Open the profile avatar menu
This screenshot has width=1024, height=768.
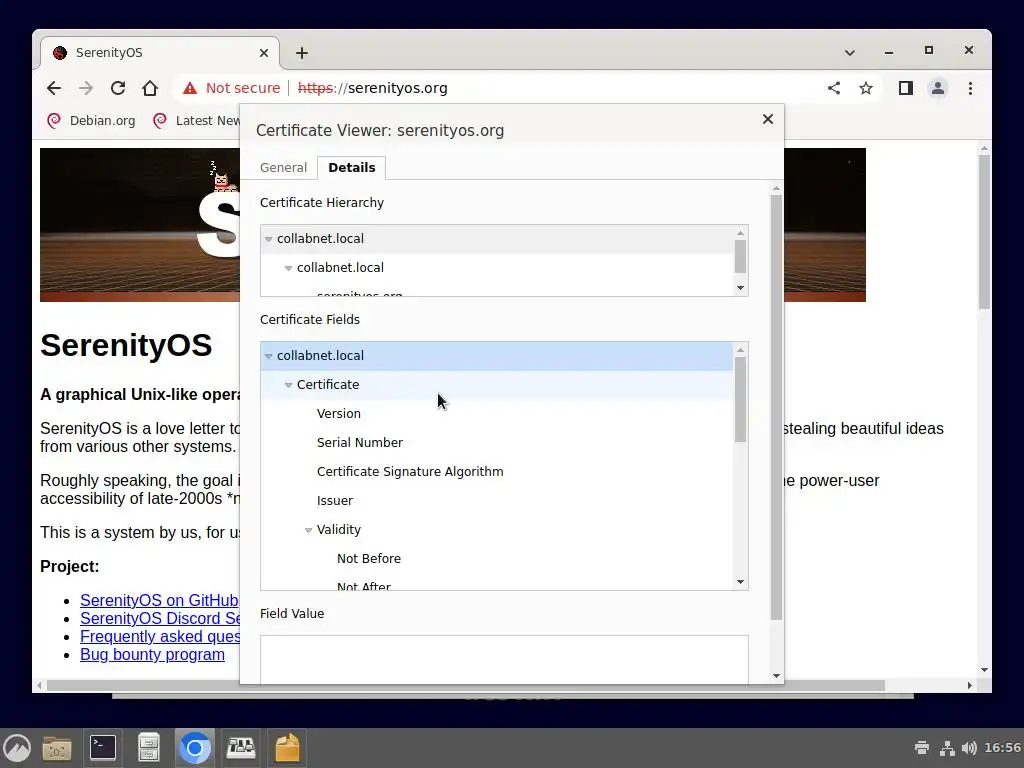click(938, 88)
